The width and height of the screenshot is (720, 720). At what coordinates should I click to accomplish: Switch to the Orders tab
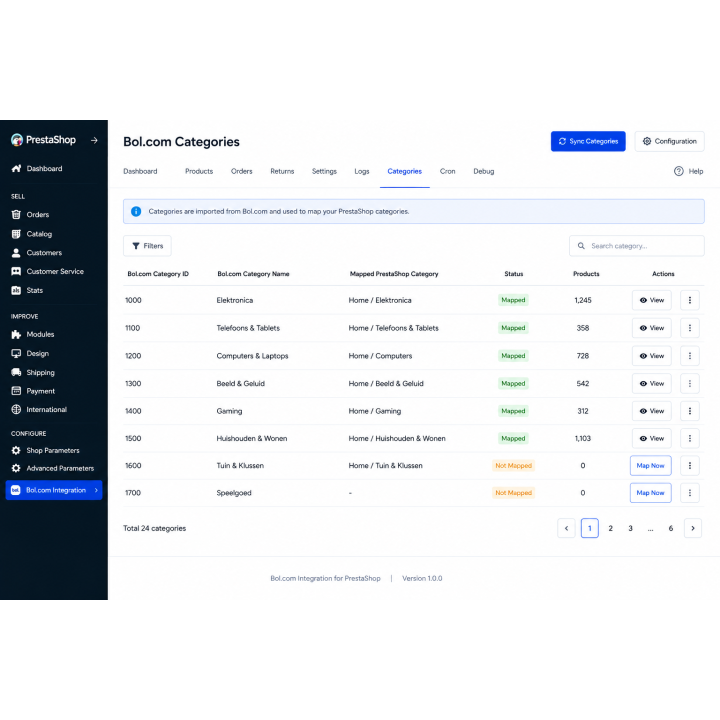[242, 171]
